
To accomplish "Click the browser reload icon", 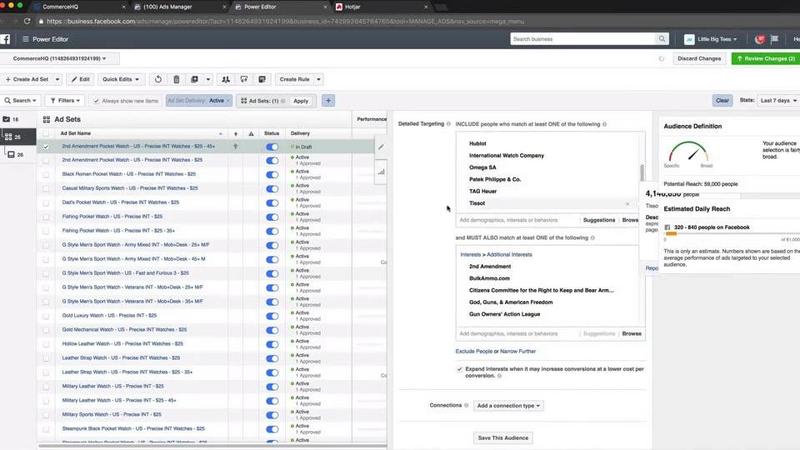I will pos(27,21).
